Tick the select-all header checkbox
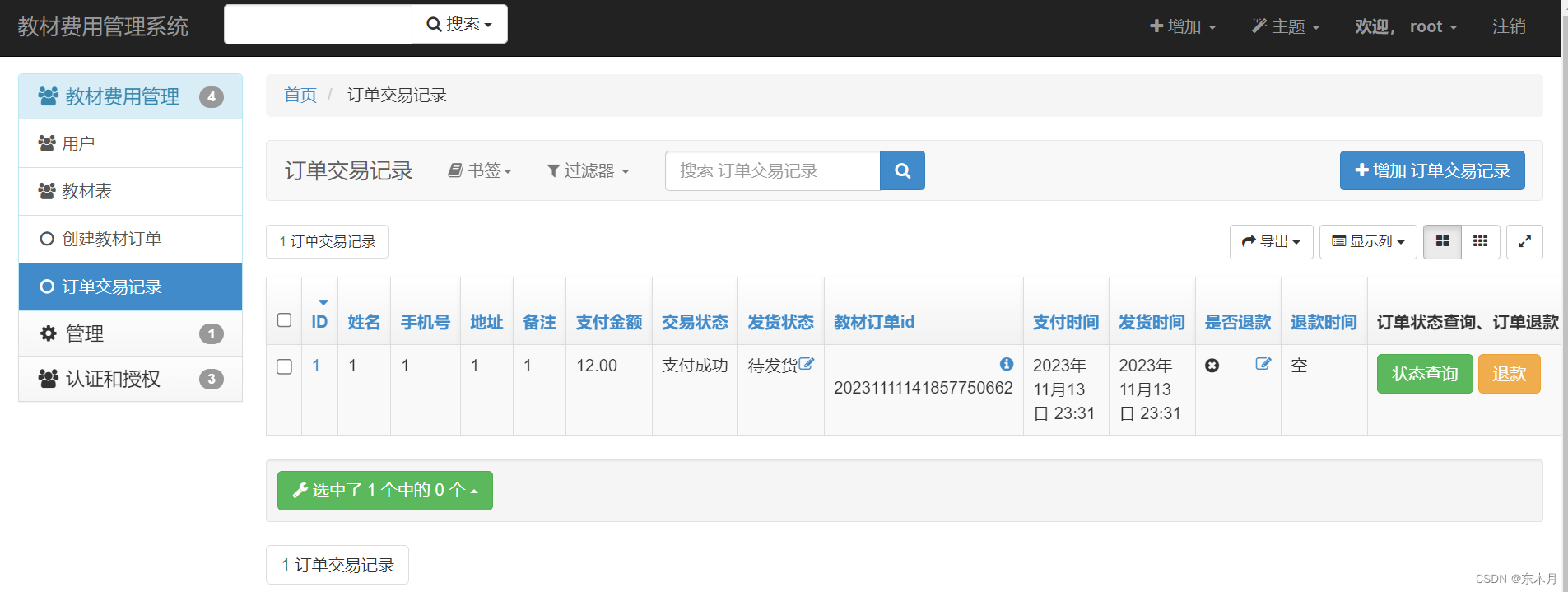The height and width of the screenshot is (592, 1568). pyautogui.click(x=284, y=320)
